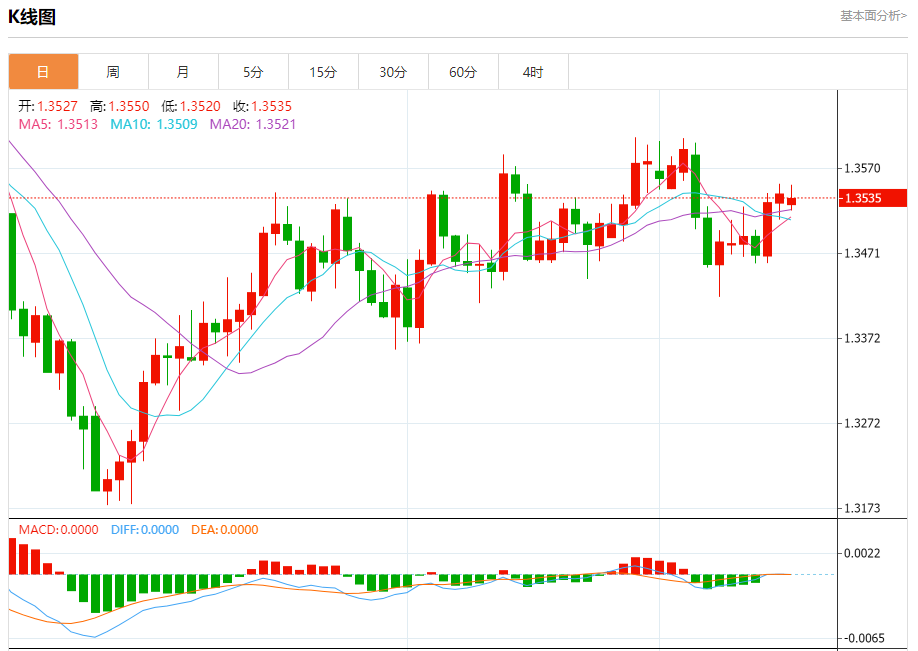Viewport: 918px width, 651px height.
Task: Click the MA5: 1.3513 legend label
Action: tap(58, 124)
